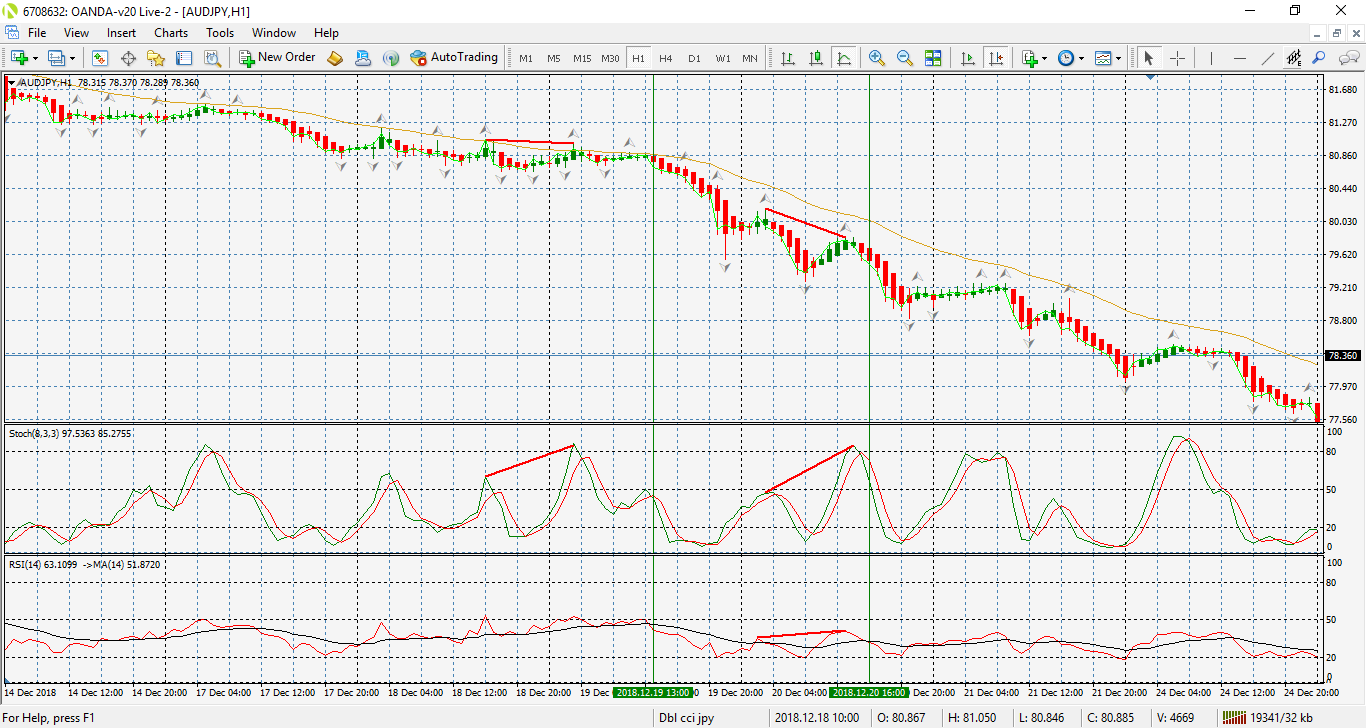
Task: Expand the Templates dropdown arrow
Action: [x=1118, y=58]
